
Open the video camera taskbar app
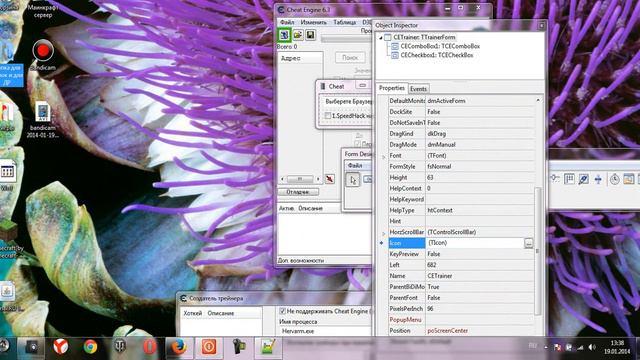(x=239, y=347)
